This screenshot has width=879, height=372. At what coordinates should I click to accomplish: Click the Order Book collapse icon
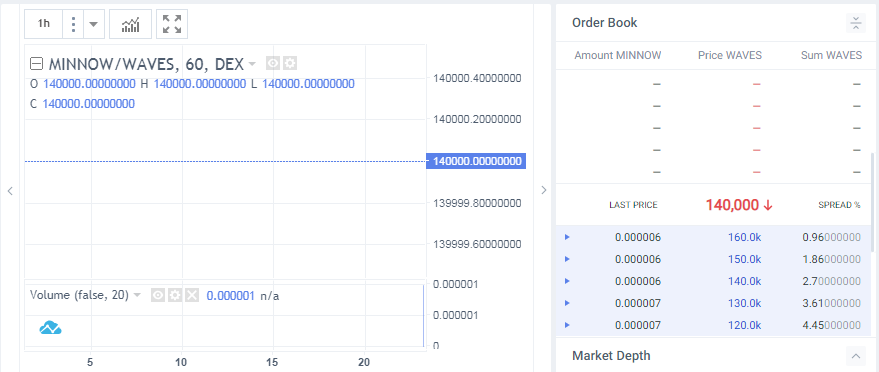(x=855, y=23)
